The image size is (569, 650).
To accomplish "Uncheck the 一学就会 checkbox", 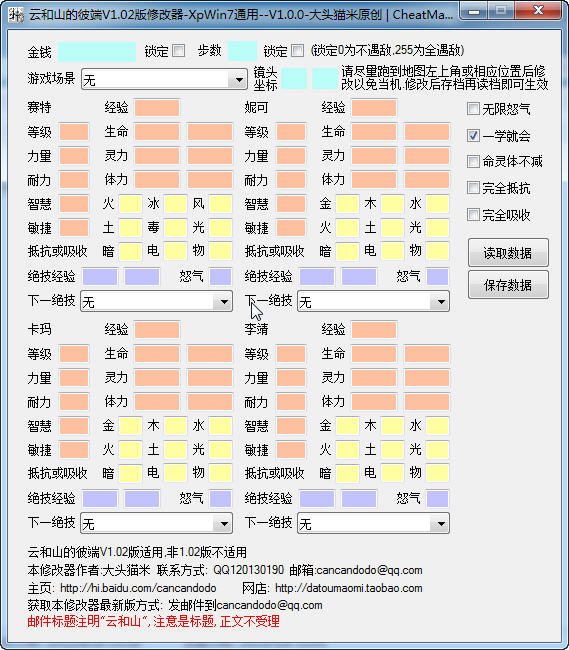I will coord(473,136).
